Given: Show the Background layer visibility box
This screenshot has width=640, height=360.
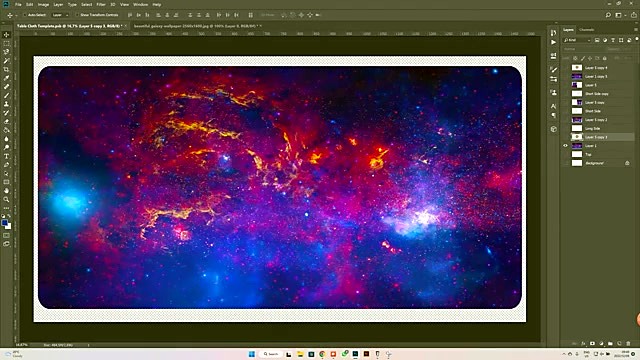Looking at the screenshot, I should click(x=565, y=163).
